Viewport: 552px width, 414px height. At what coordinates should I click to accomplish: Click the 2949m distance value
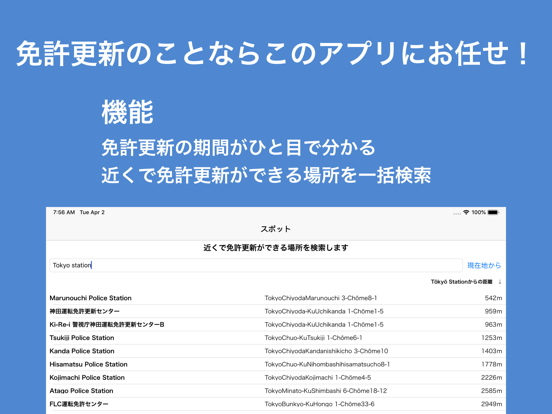click(492, 404)
